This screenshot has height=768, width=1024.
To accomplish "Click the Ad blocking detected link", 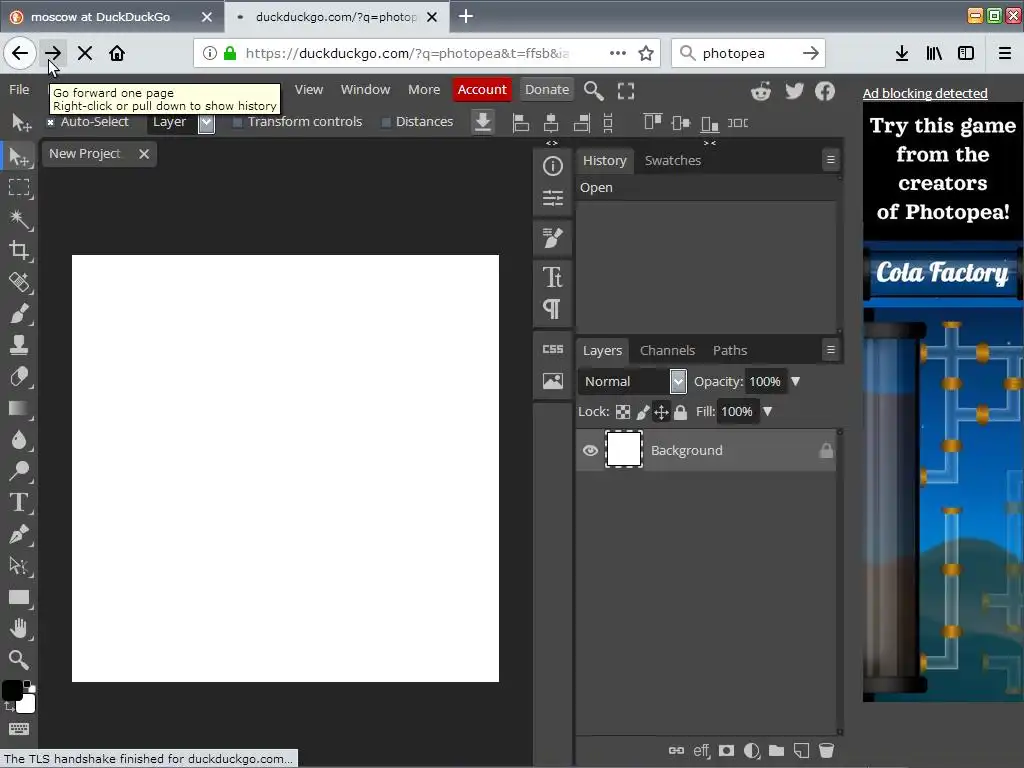I will click(925, 93).
